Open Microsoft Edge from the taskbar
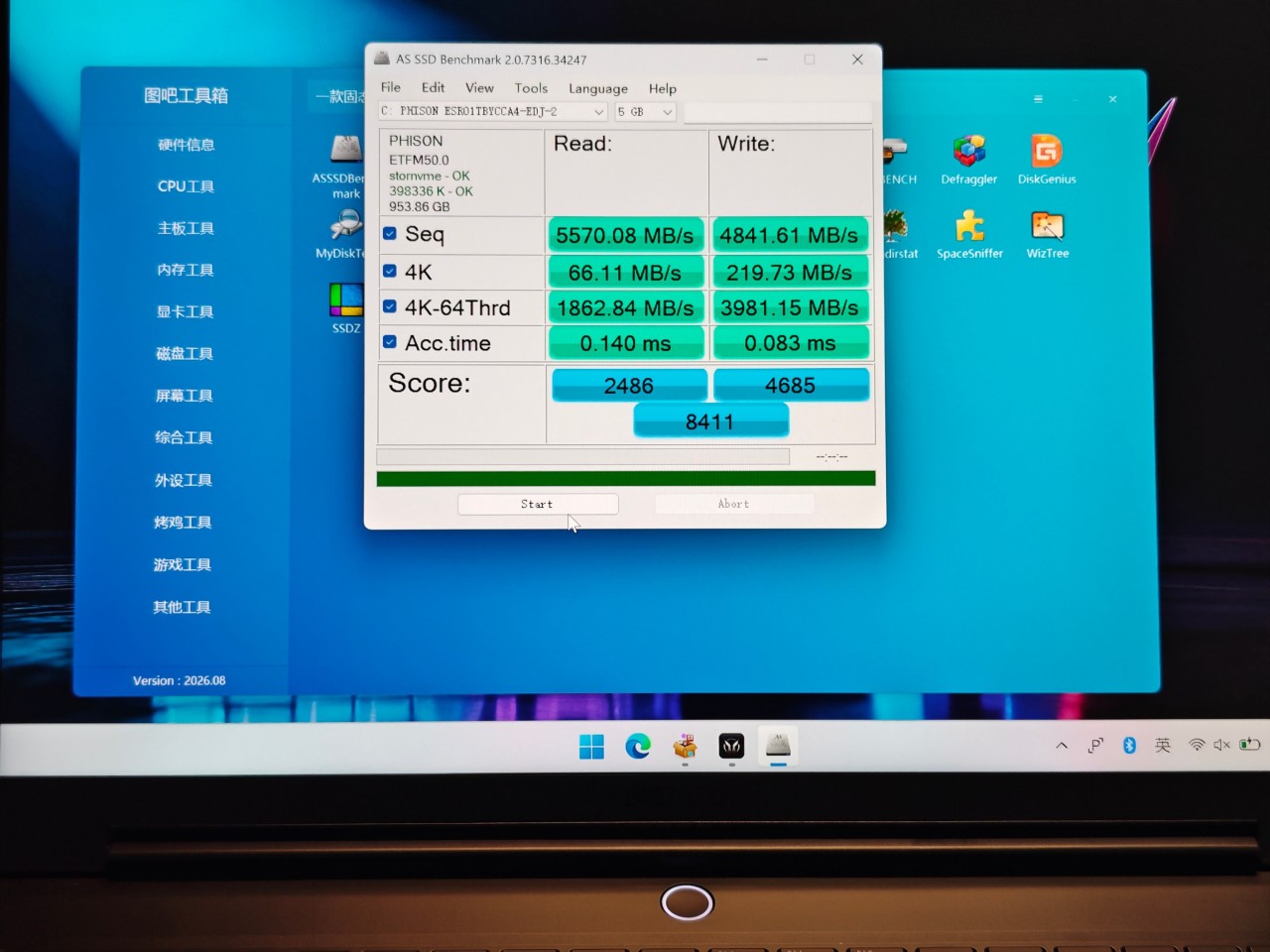The image size is (1270, 952). pyautogui.click(x=638, y=746)
